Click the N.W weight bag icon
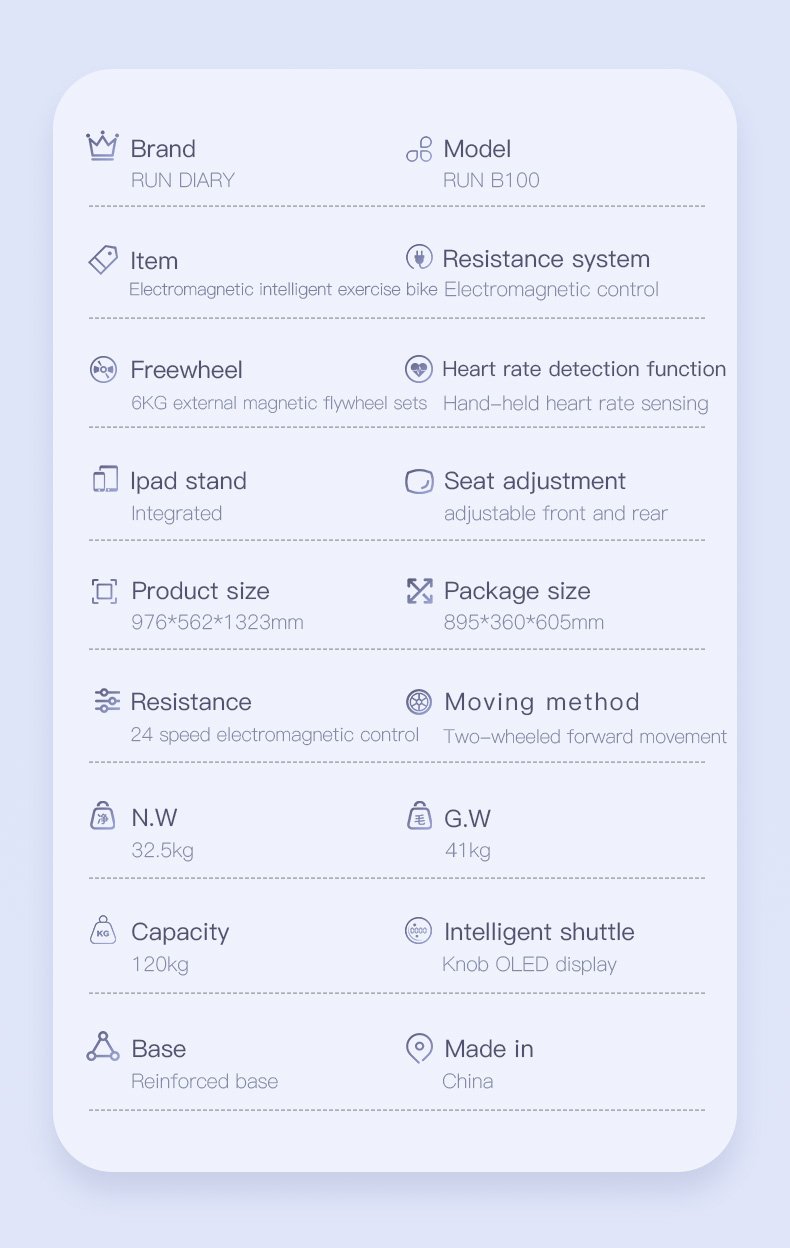Viewport: 790px width, 1248px height. pos(104,817)
